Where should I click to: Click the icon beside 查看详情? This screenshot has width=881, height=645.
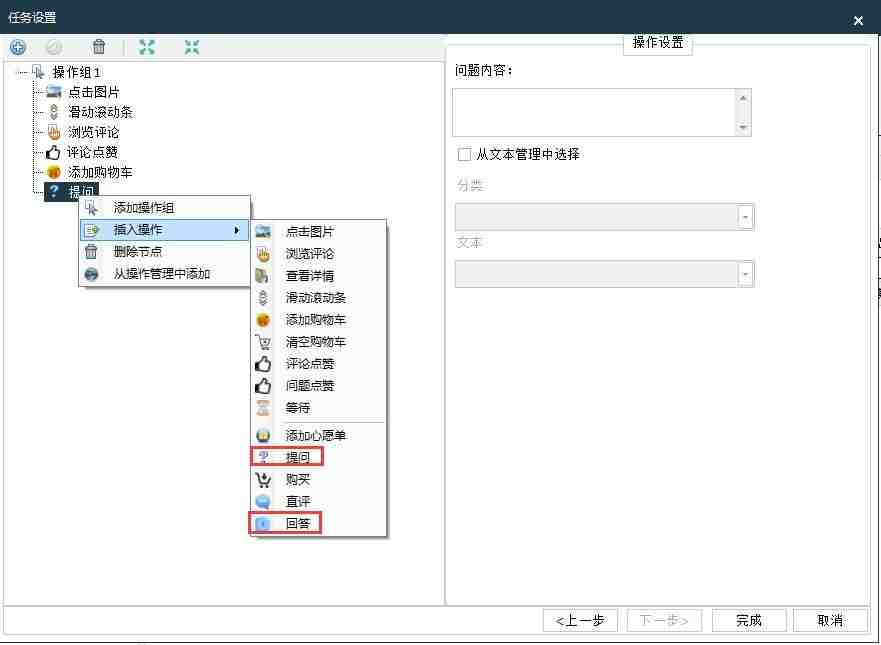262,276
